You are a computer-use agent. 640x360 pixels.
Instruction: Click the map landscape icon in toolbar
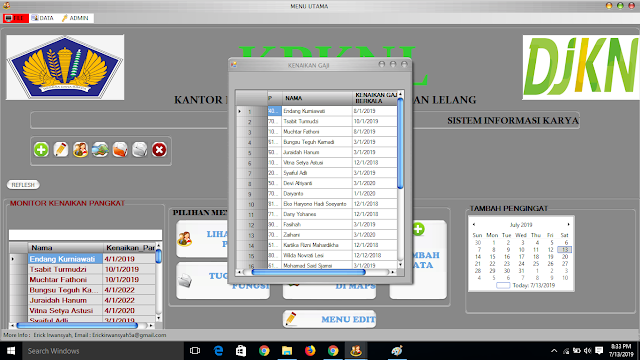tap(100, 150)
